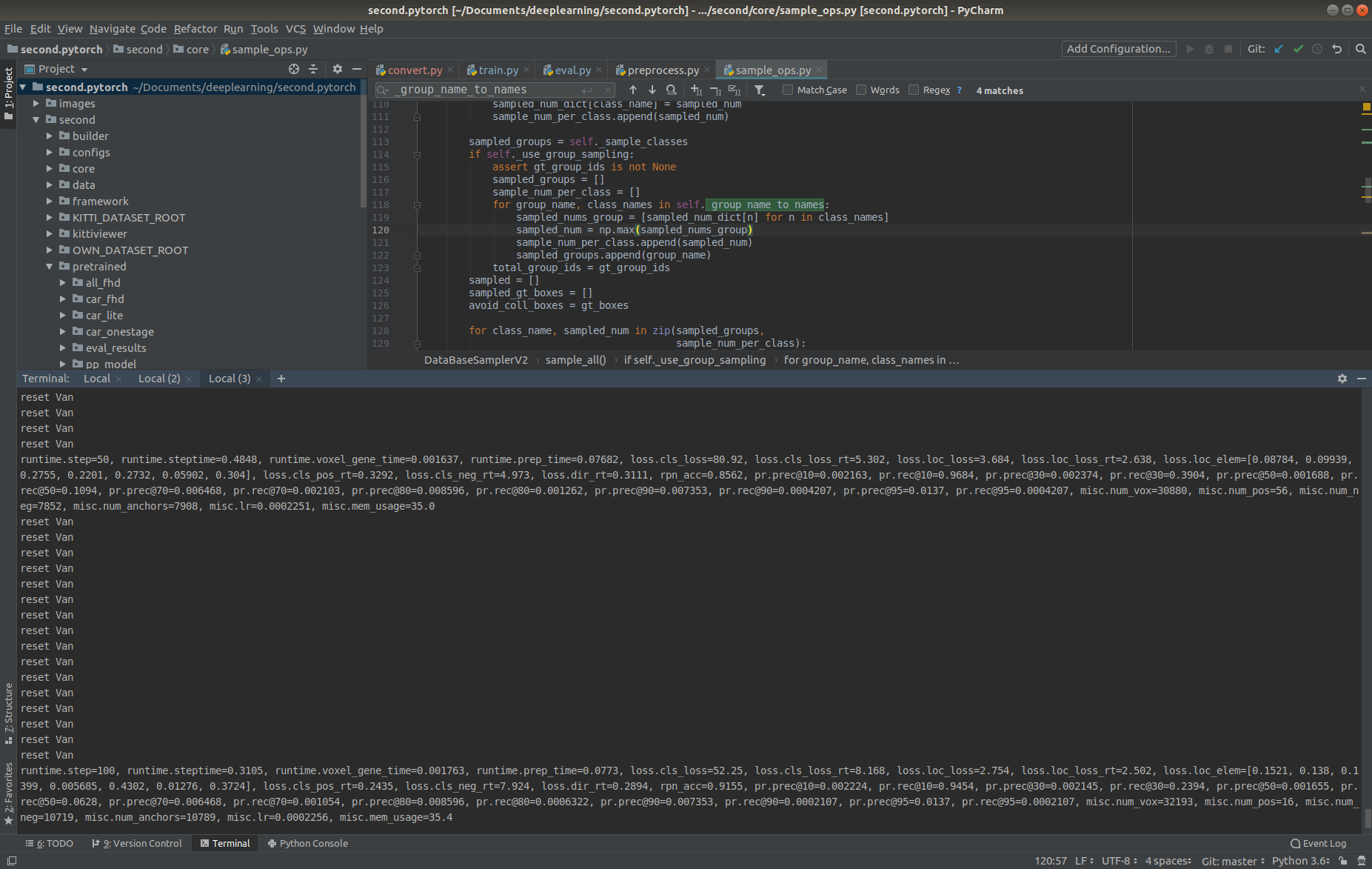Open Project panel settings gear
1372x869 pixels.
(338, 69)
